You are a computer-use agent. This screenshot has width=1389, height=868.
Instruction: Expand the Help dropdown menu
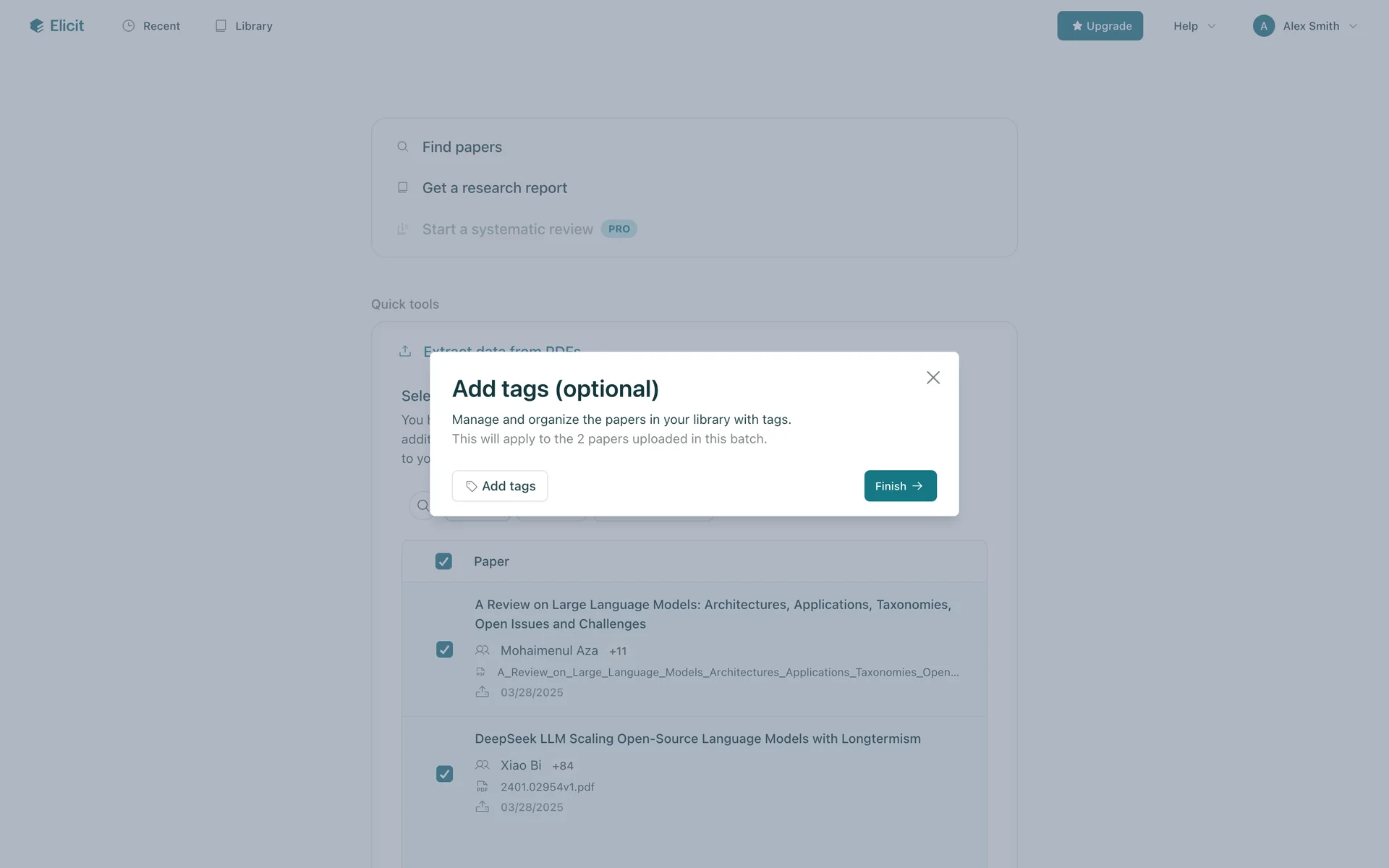click(1194, 26)
